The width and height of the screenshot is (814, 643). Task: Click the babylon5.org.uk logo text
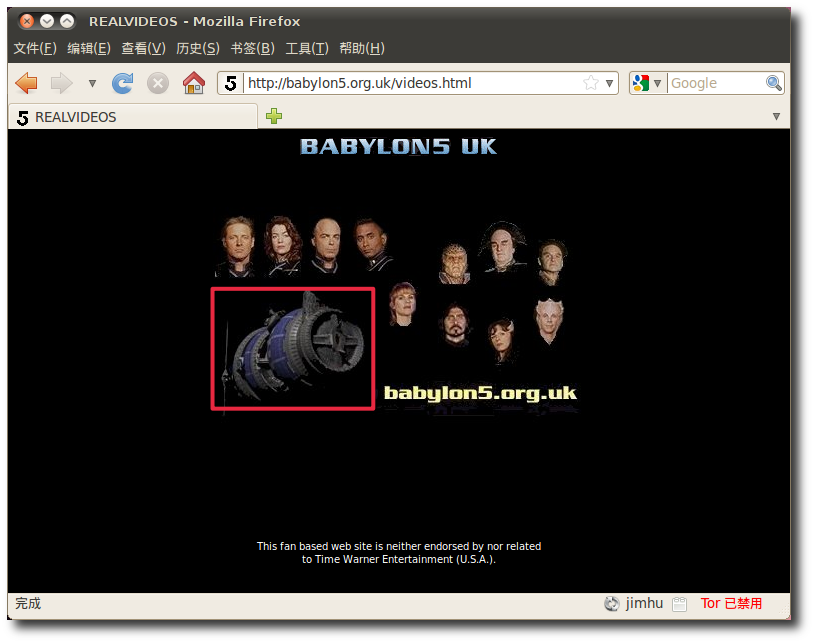[480, 393]
